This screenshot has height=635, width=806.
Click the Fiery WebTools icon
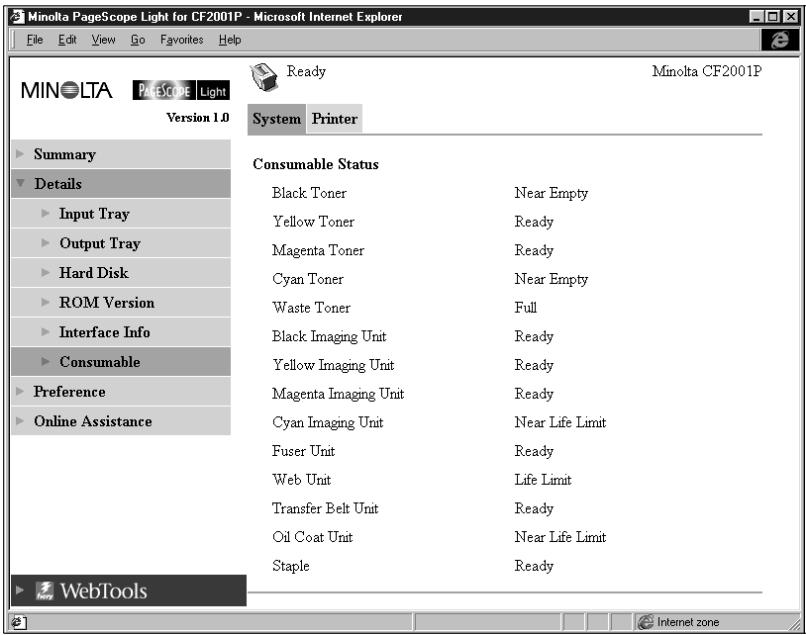pyautogui.click(x=45, y=590)
